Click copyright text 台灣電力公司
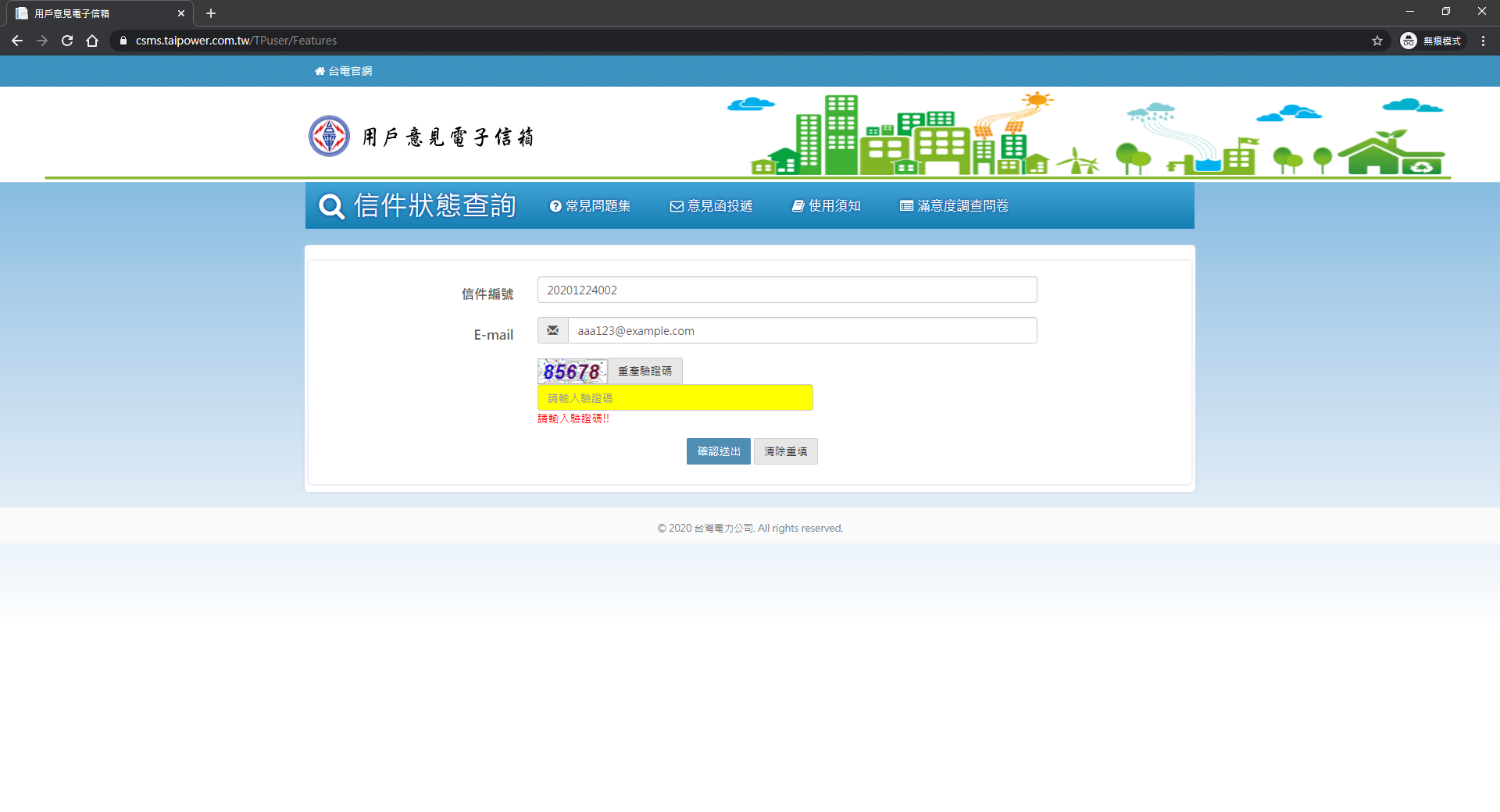Image resolution: width=1500 pixels, height=812 pixels. tap(723, 529)
